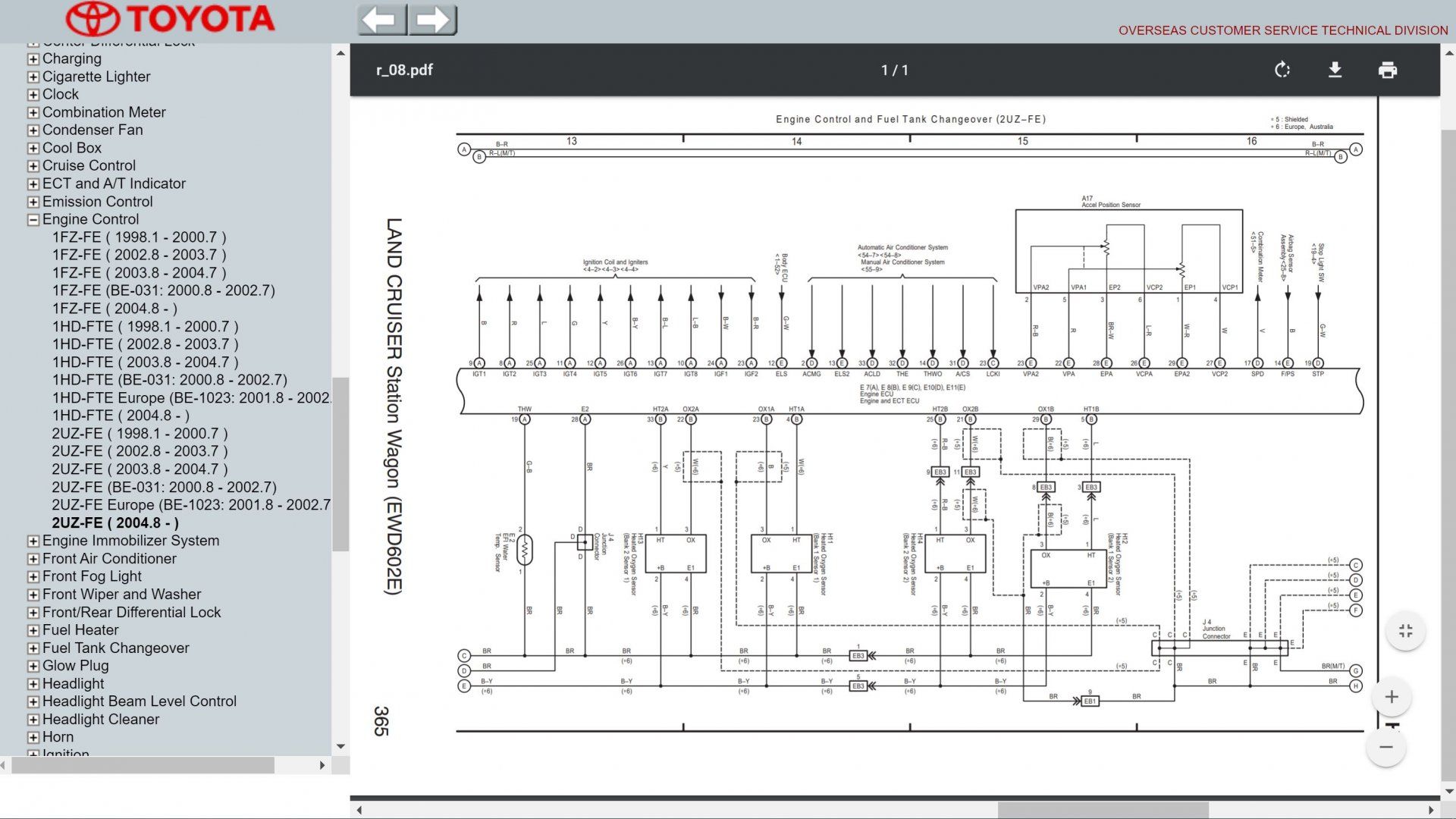Expand the Charging section

pos(33,59)
